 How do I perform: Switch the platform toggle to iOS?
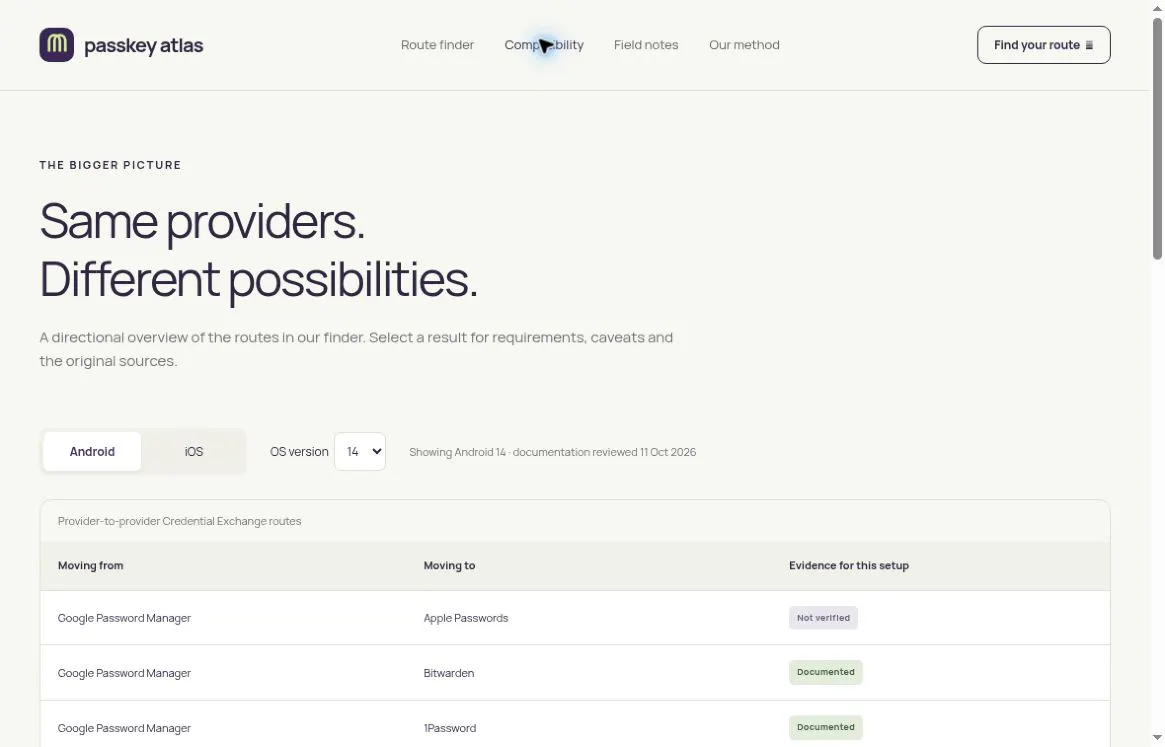click(193, 451)
